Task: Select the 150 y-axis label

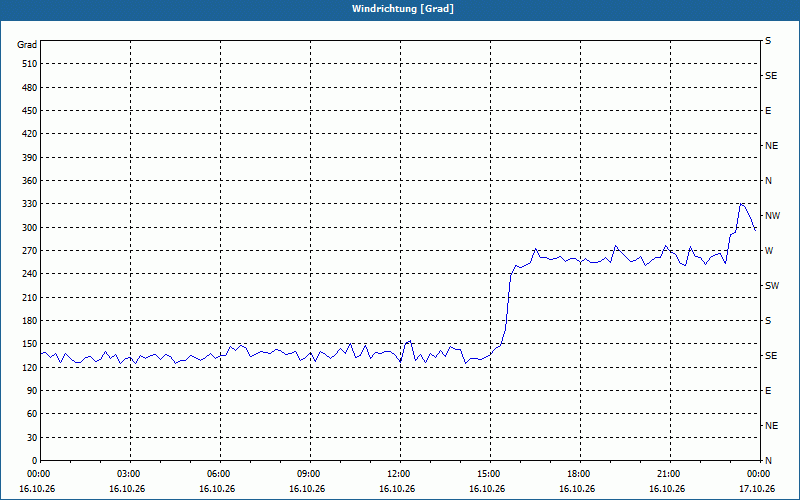Action: pyautogui.click(x=30, y=344)
